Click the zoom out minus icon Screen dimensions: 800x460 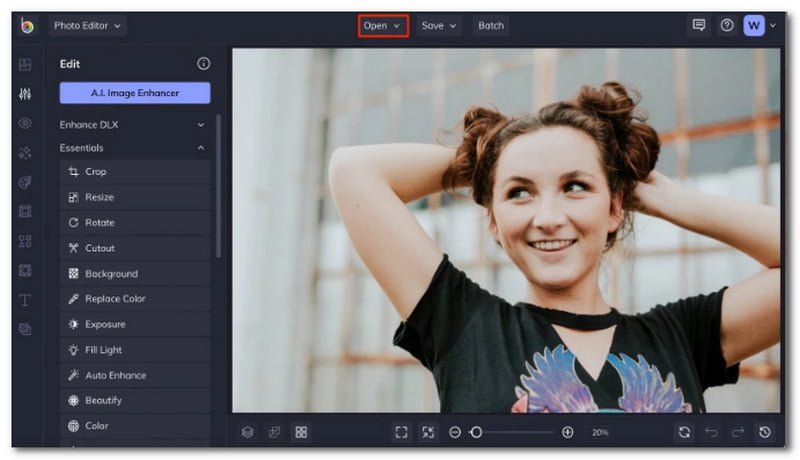455,432
